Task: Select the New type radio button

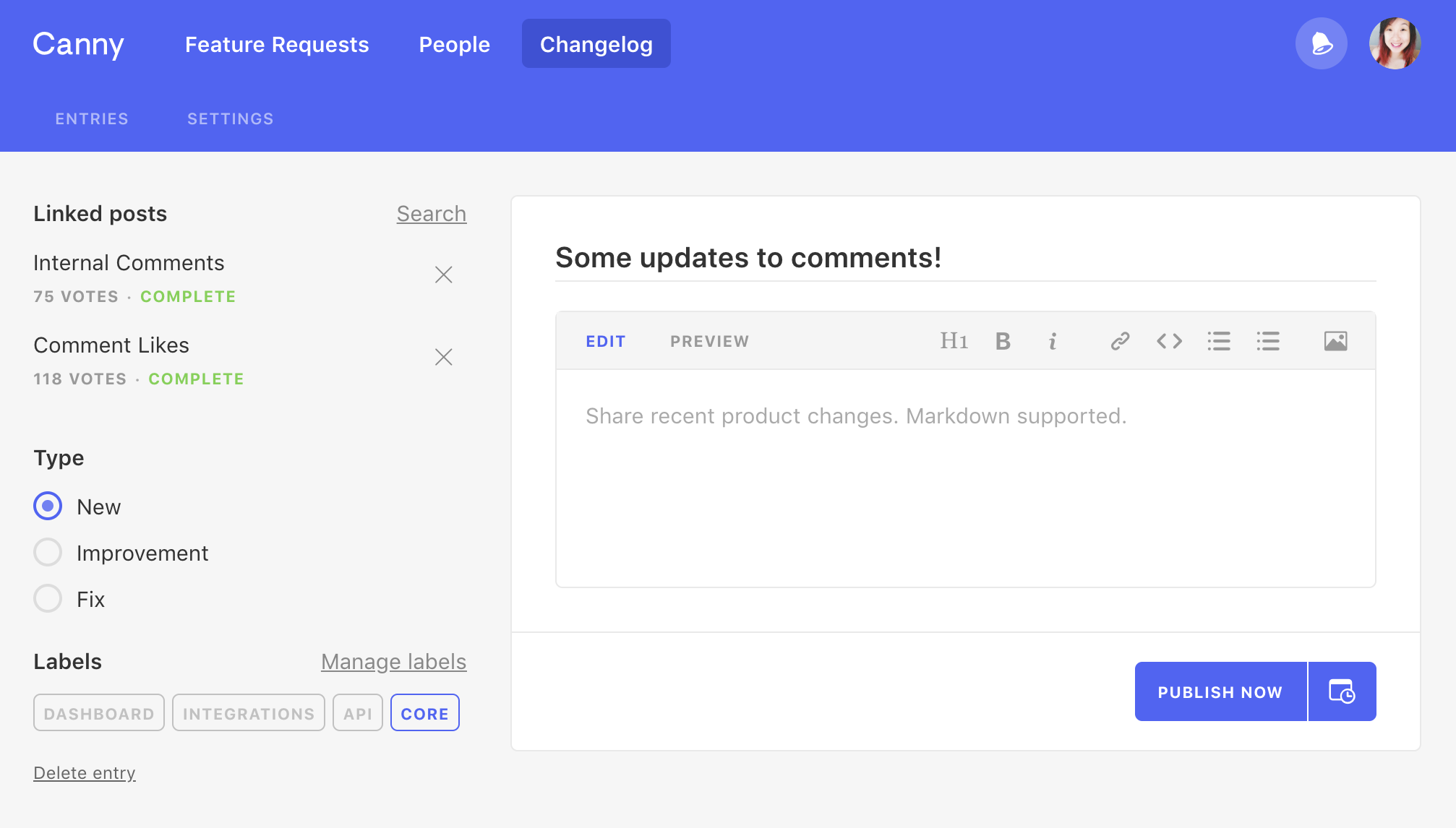Action: coord(48,506)
